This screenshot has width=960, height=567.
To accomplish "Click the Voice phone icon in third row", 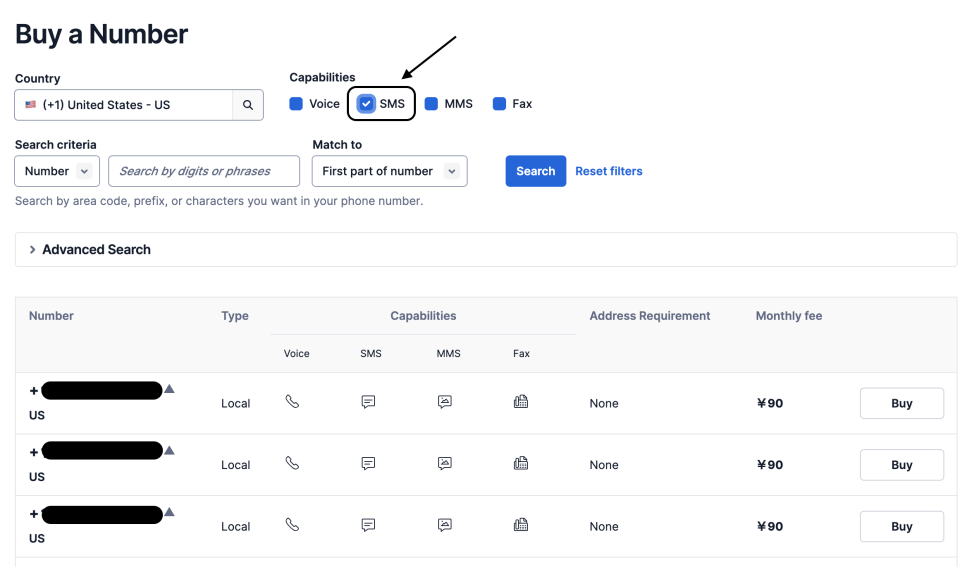I will pos(292,525).
